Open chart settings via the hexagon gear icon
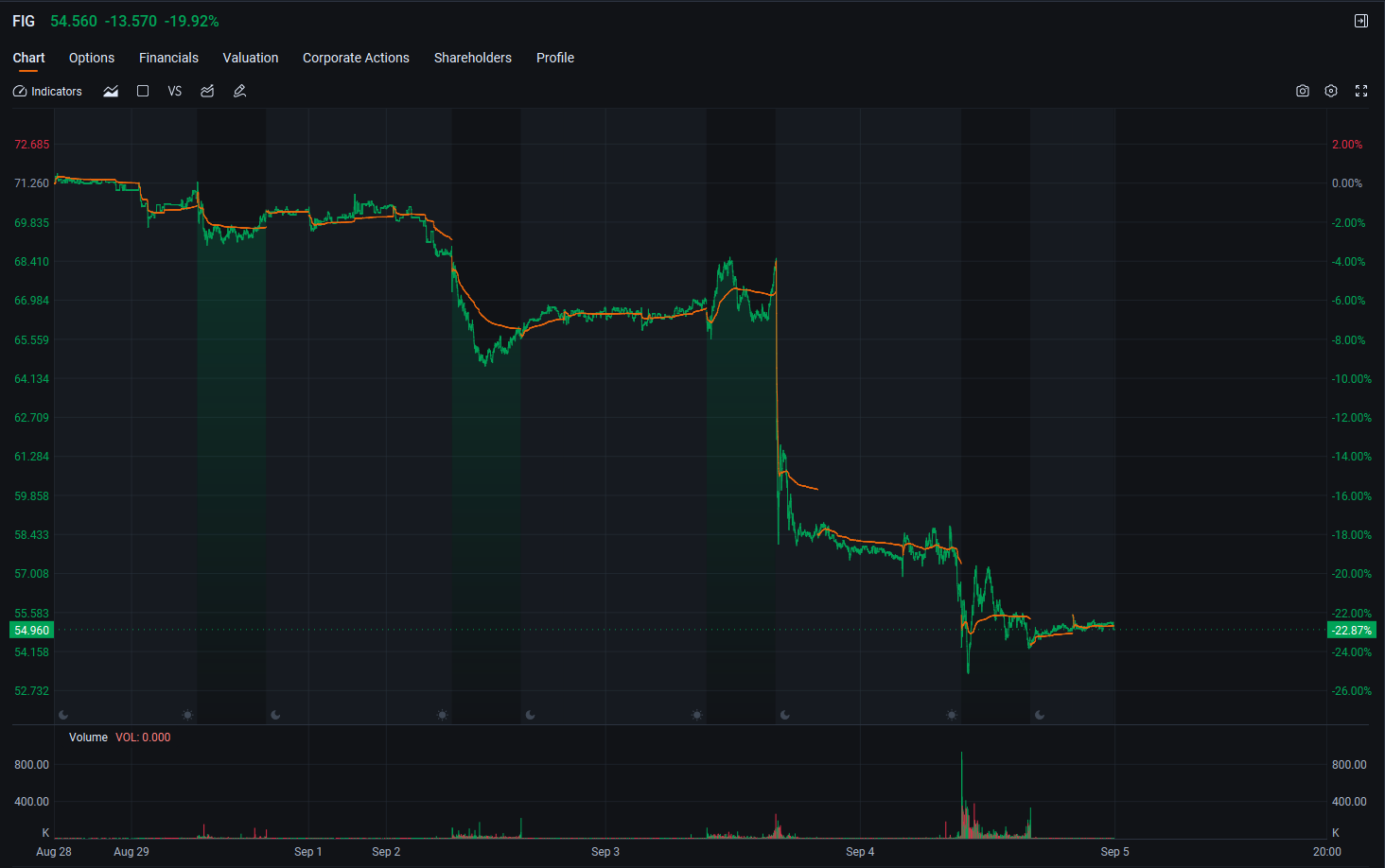 point(1331,92)
